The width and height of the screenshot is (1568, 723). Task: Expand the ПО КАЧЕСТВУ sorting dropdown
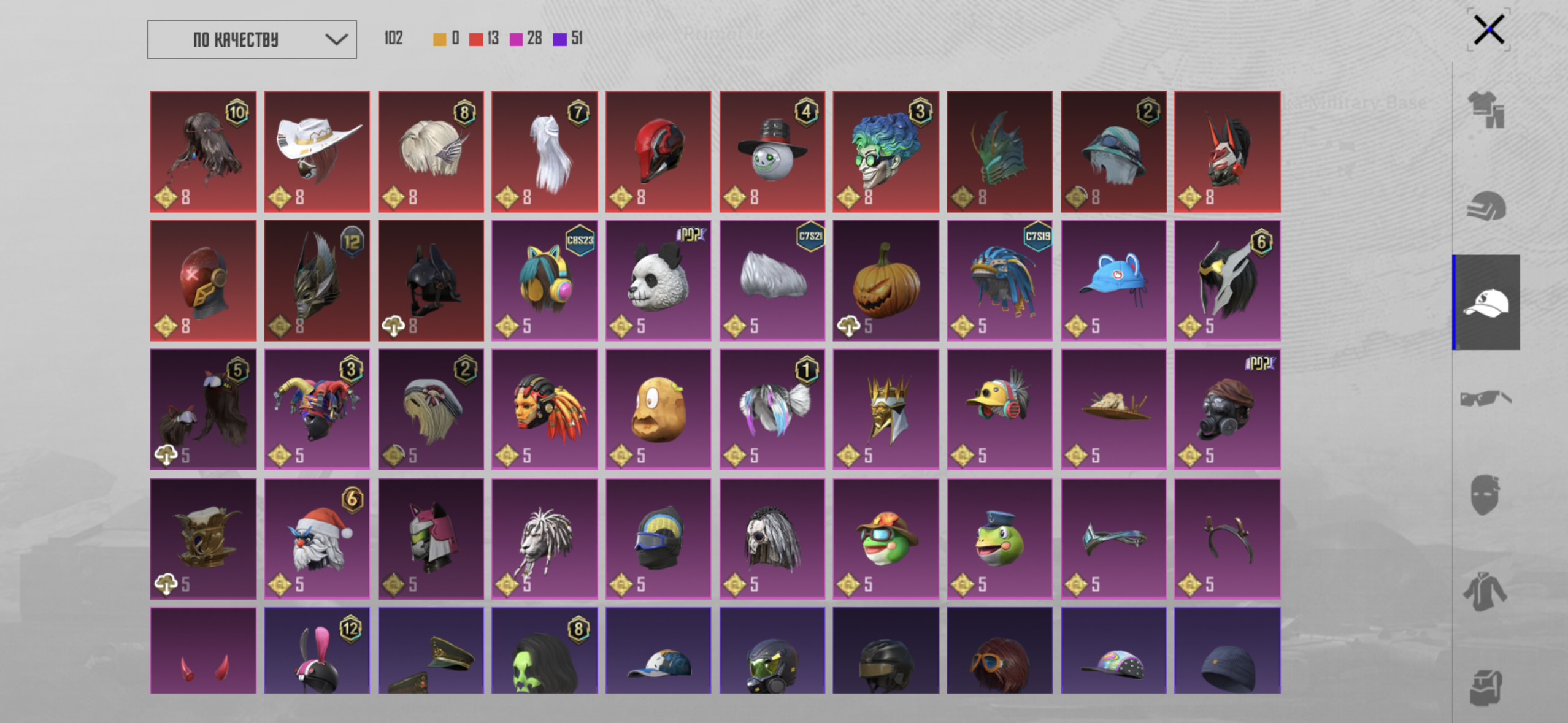click(x=252, y=40)
